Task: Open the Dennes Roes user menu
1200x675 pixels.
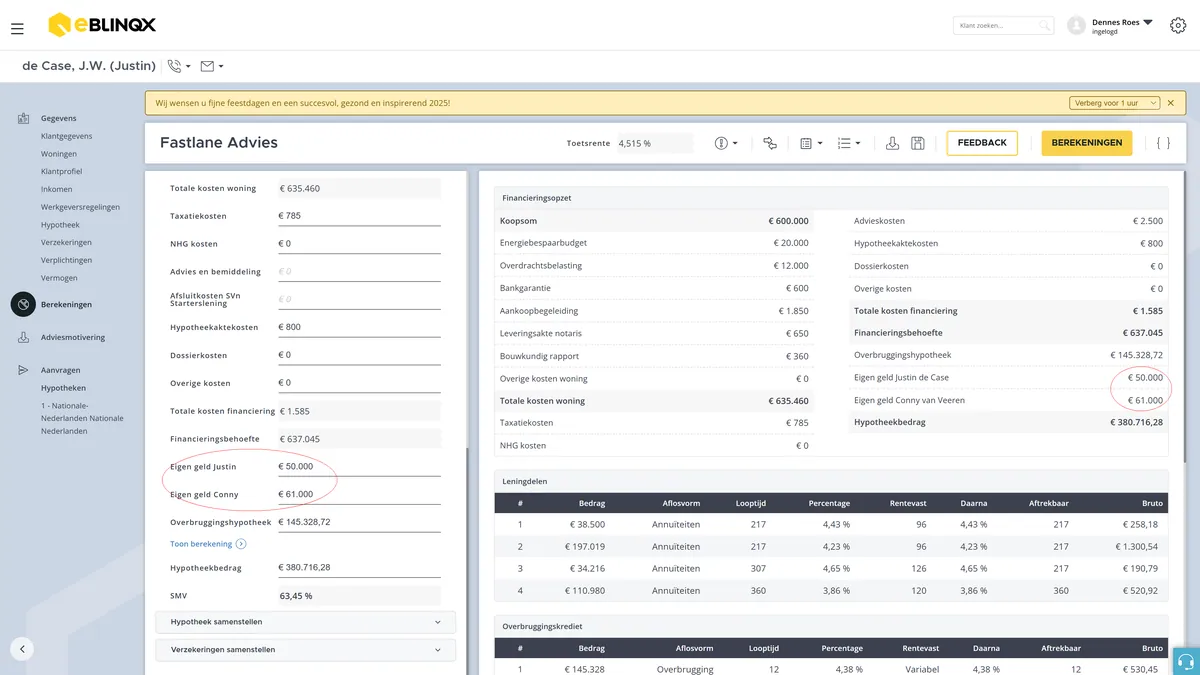Action: (x=1122, y=26)
